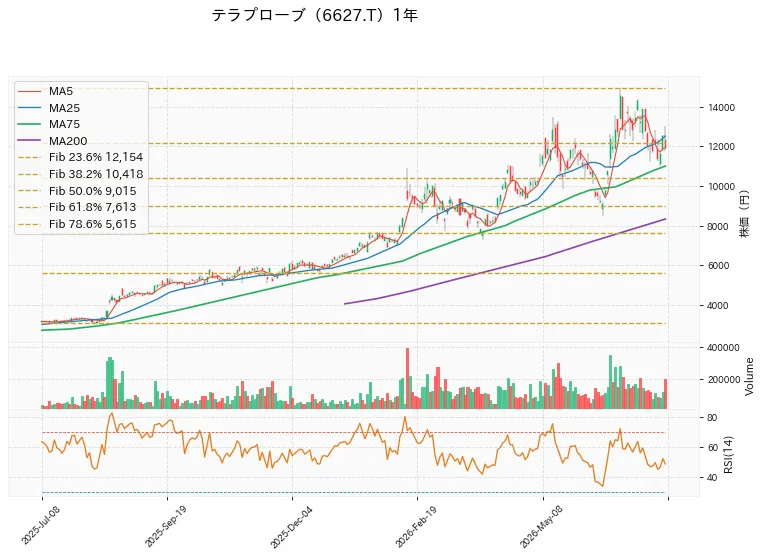Click the 400000 volume axis label
764x558 pixels.
(723, 347)
